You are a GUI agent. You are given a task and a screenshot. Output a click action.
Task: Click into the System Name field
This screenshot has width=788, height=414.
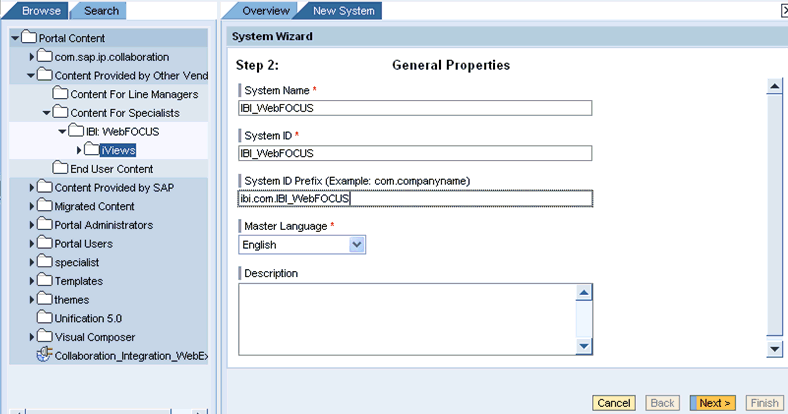[415, 108]
